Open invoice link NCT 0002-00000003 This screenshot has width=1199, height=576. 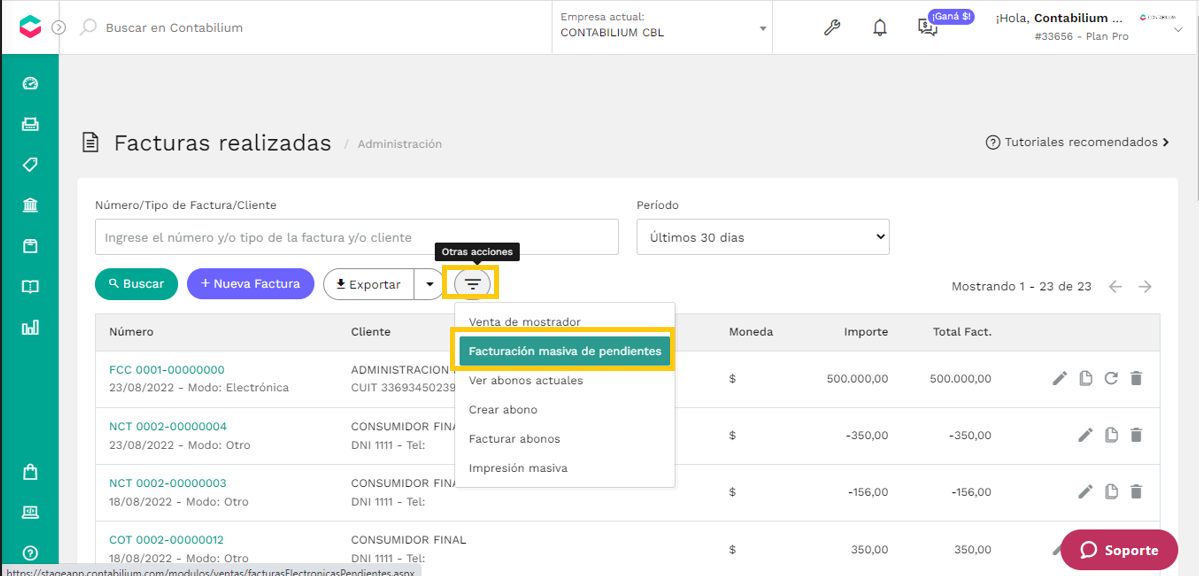point(168,483)
